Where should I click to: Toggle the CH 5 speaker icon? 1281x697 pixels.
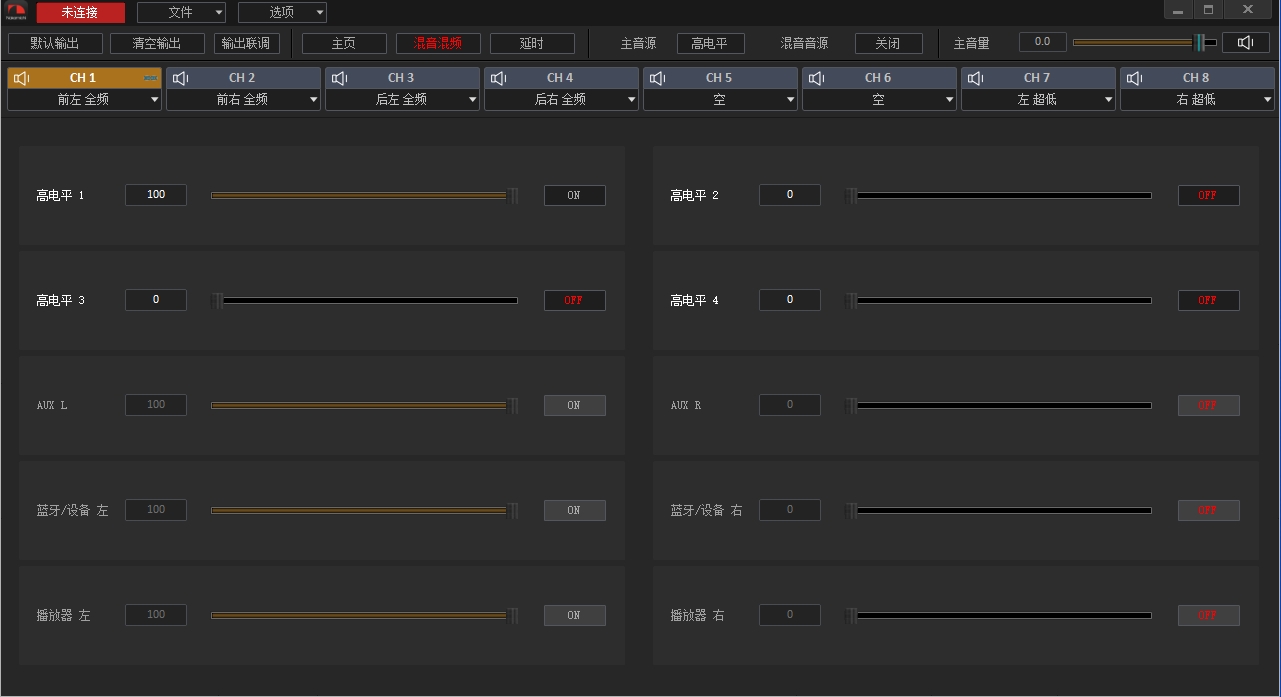[658, 78]
